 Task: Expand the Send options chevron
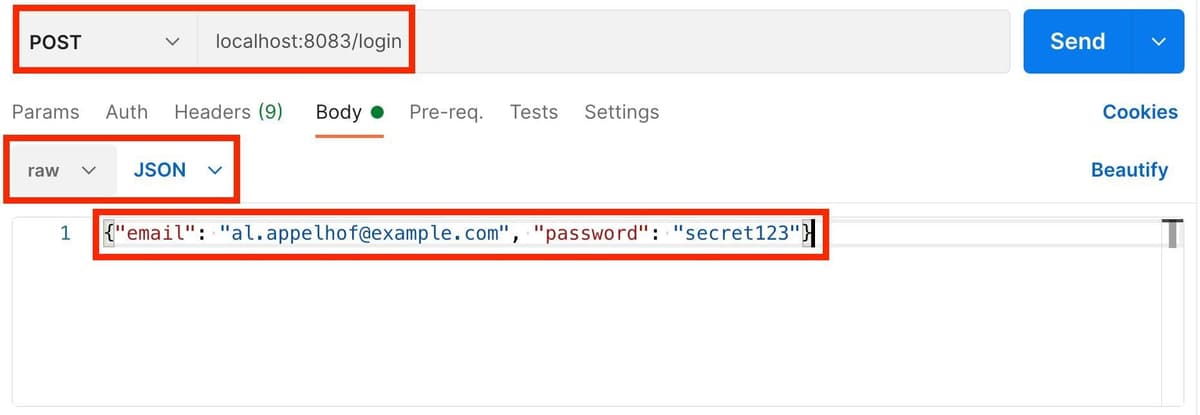click(1159, 42)
